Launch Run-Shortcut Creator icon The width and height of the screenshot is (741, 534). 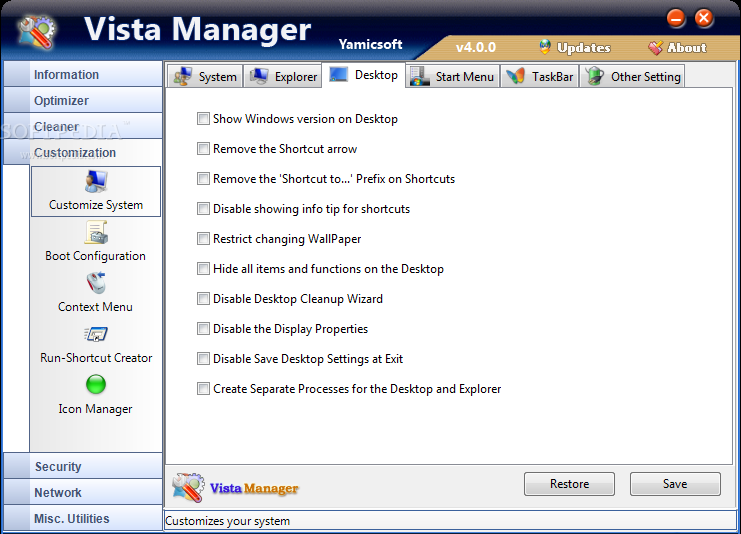[x=96, y=334]
